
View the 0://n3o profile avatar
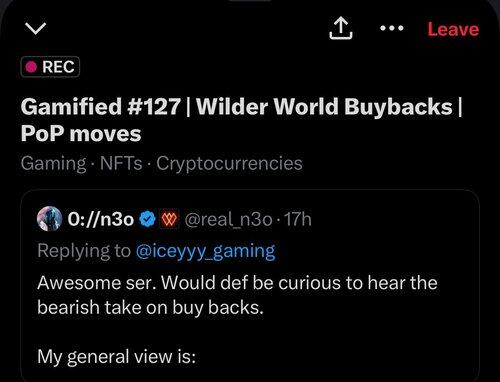pos(49,219)
